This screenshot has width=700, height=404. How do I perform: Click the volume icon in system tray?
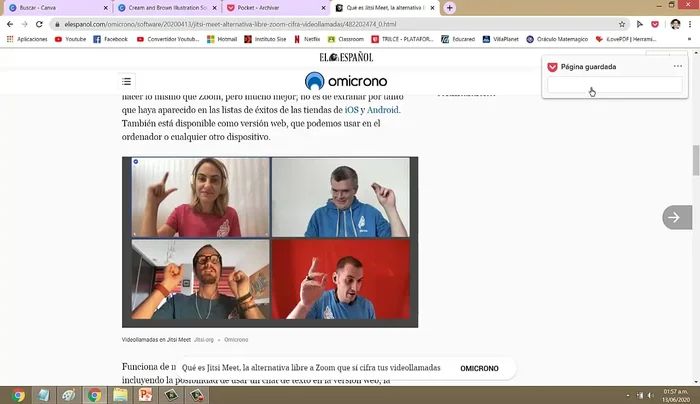651,396
